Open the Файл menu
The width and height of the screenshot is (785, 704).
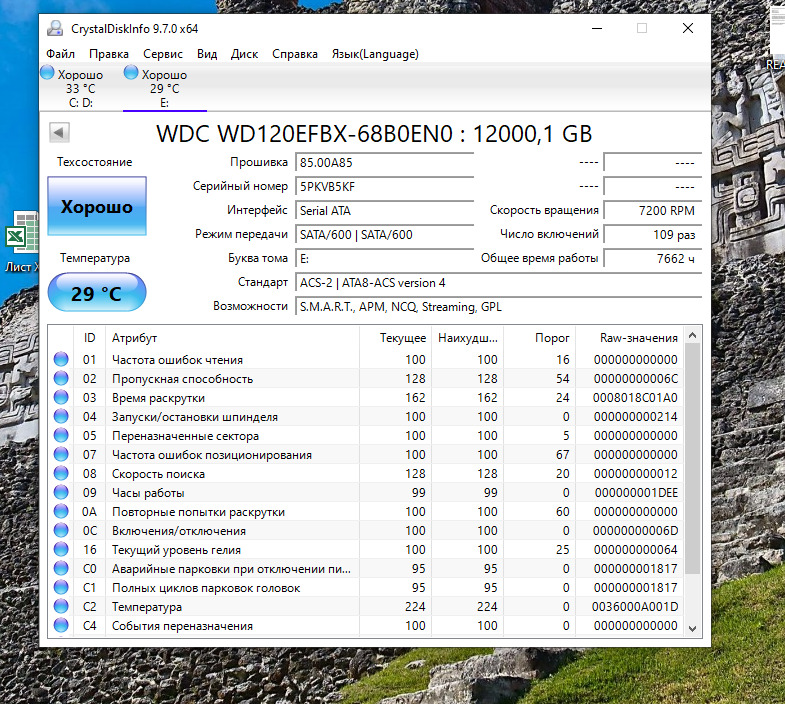(x=60, y=54)
